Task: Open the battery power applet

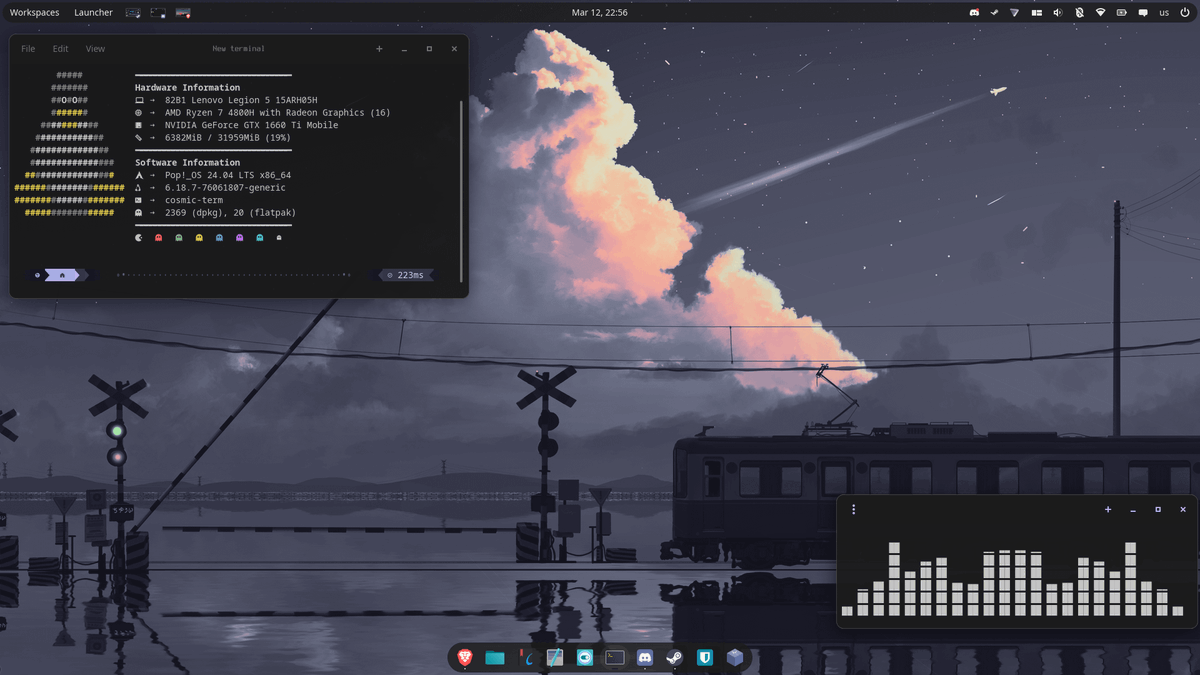Action: 1121,13
